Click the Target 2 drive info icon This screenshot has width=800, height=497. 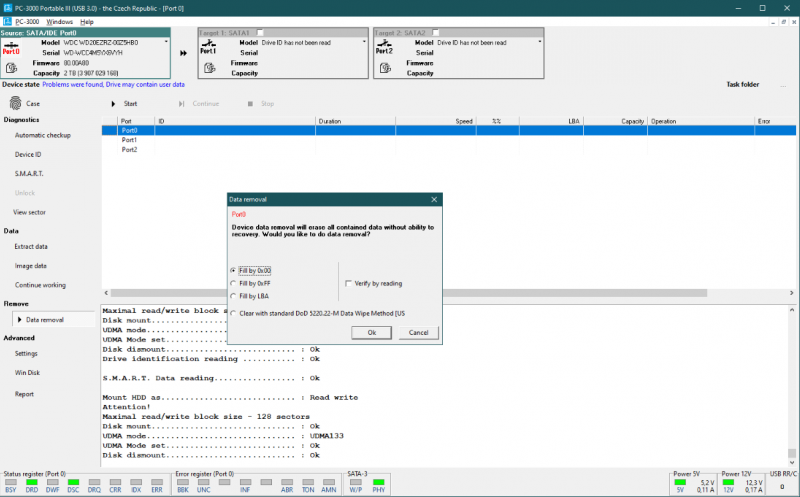click(x=385, y=68)
